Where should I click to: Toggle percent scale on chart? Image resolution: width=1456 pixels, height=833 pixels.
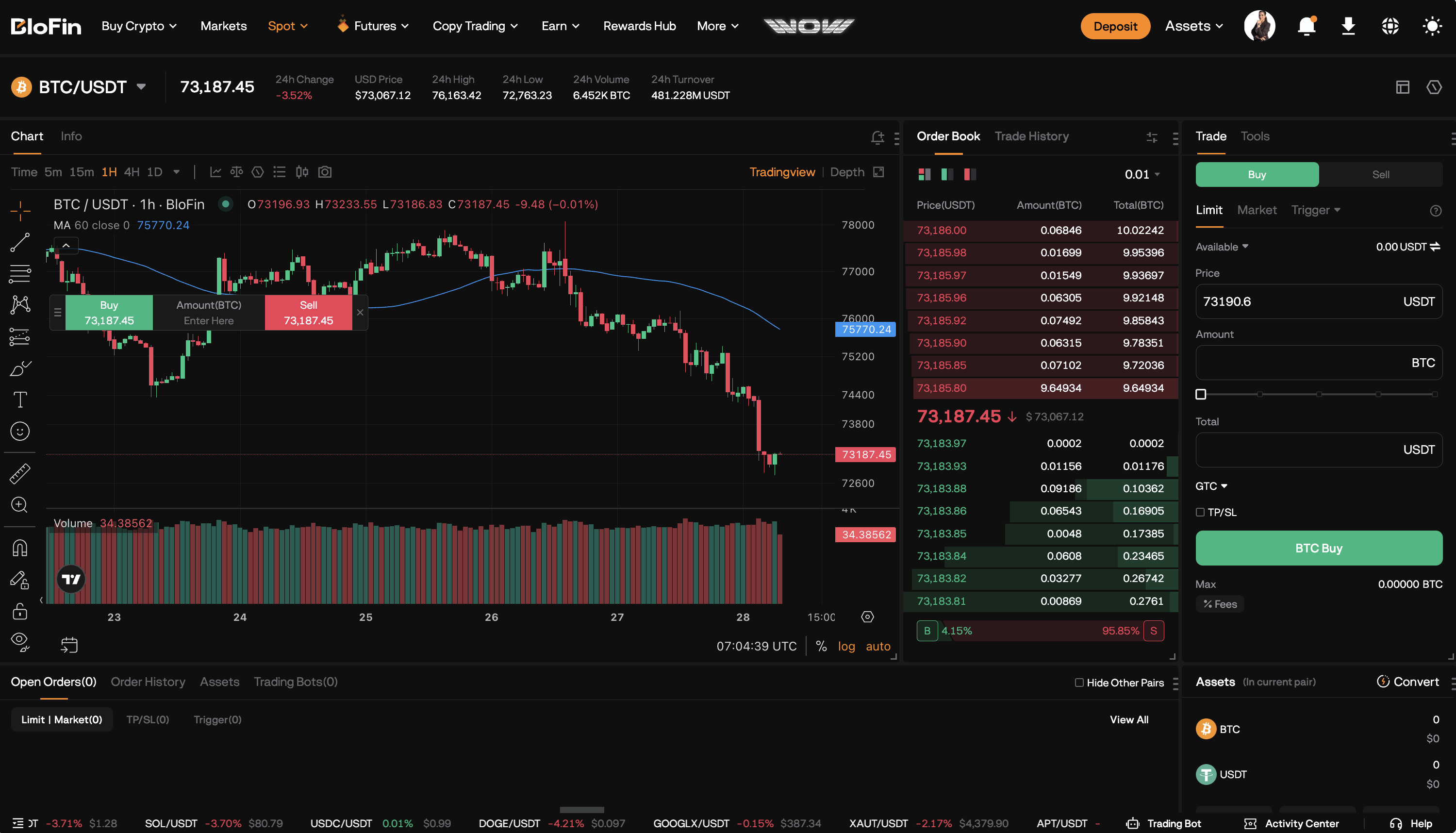click(821, 646)
